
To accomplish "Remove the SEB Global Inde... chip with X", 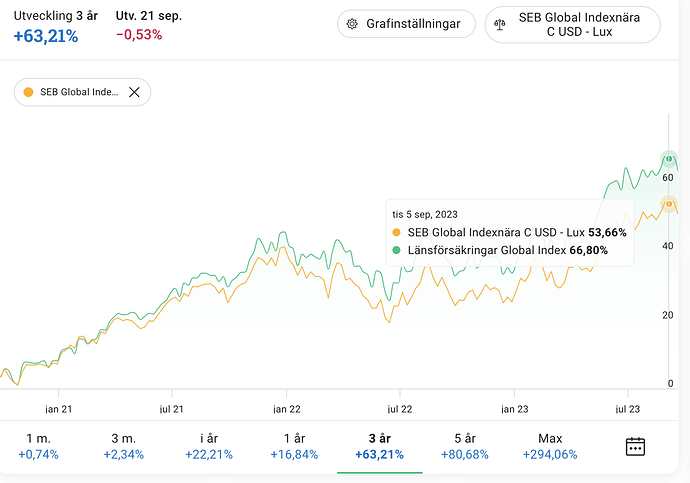I will 134,92.
